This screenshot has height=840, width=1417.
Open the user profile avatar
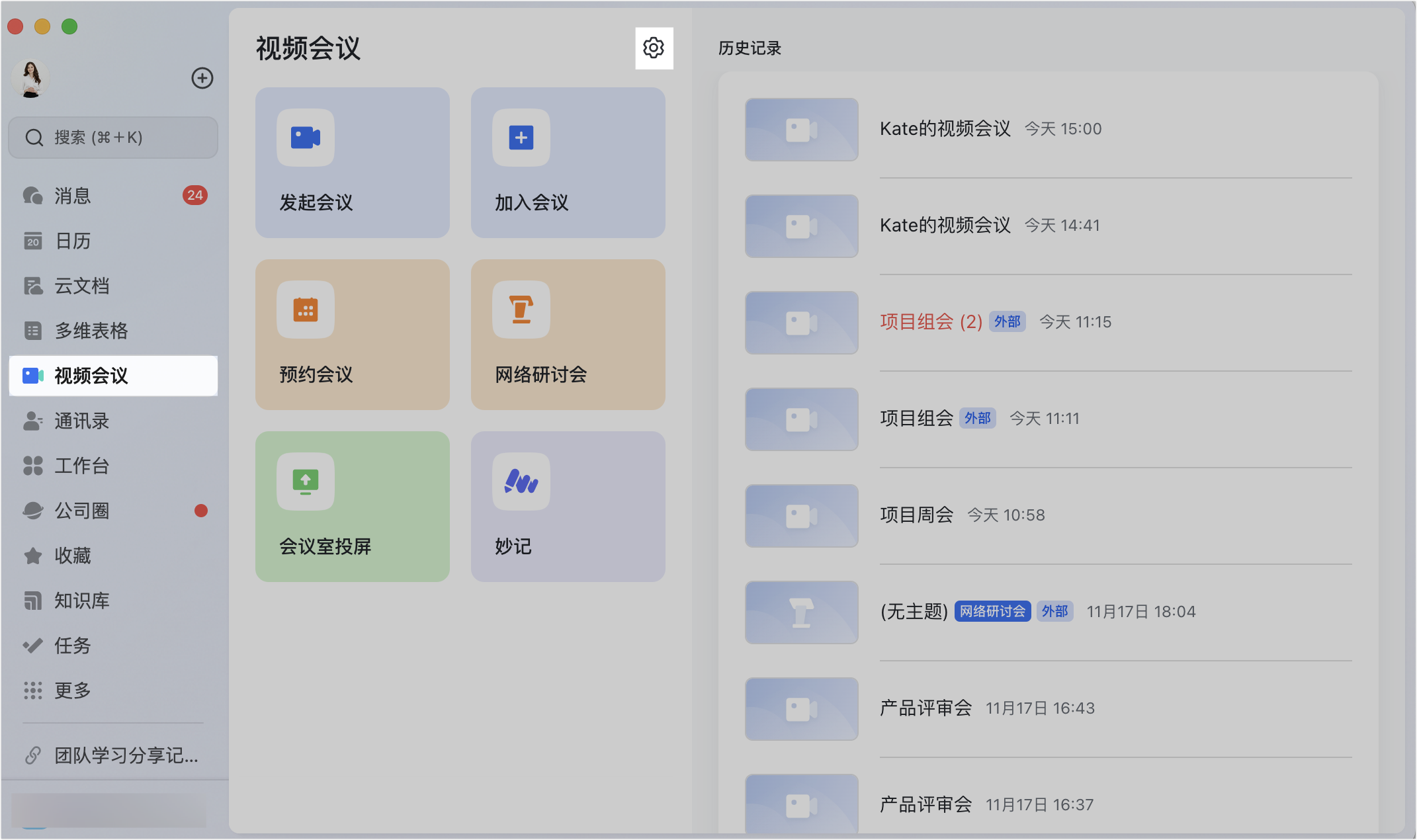tap(30, 78)
